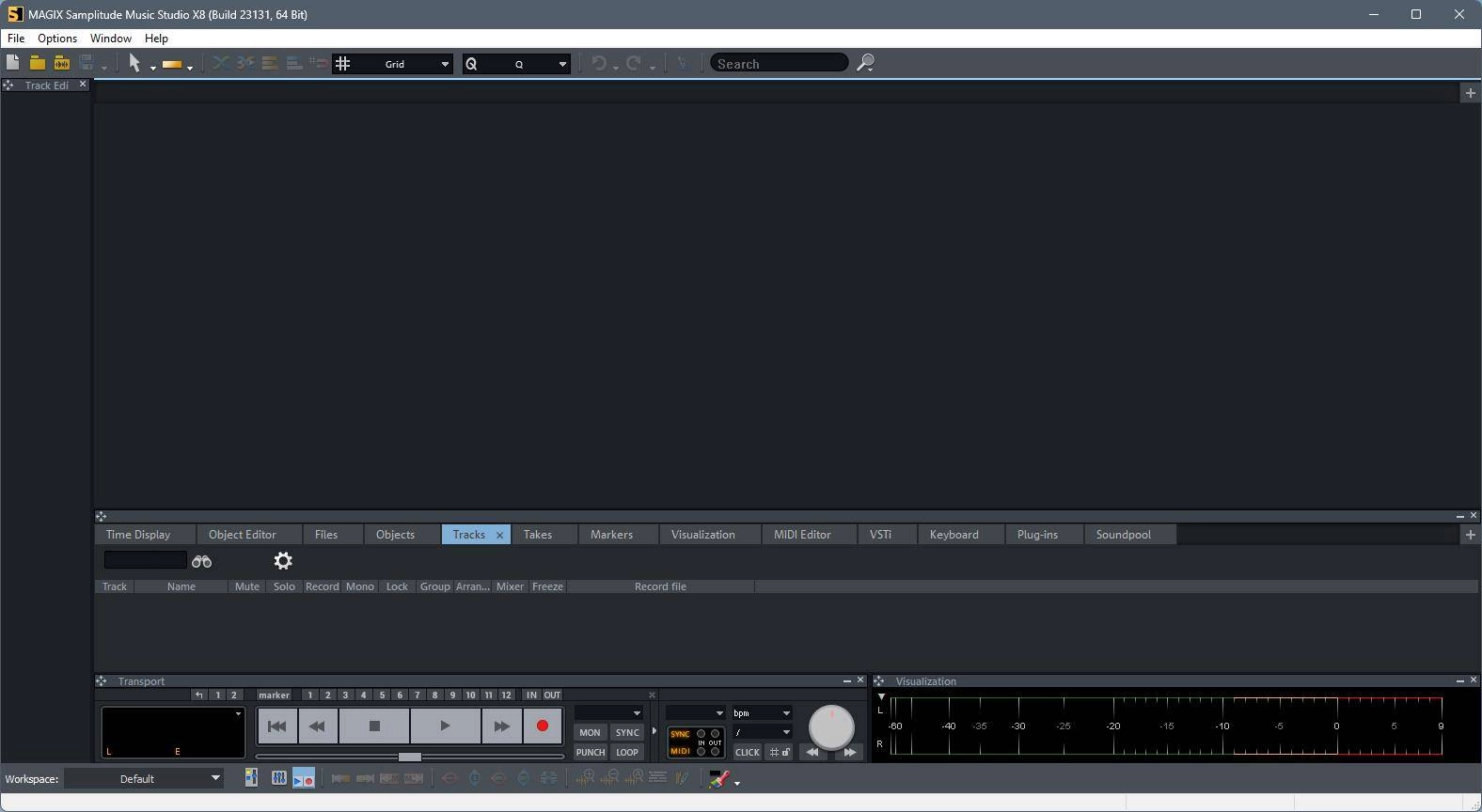Viewport: 1482px width, 812px height.
Task: Stop playback with the Stop button
Action: (x=374, y=726)
